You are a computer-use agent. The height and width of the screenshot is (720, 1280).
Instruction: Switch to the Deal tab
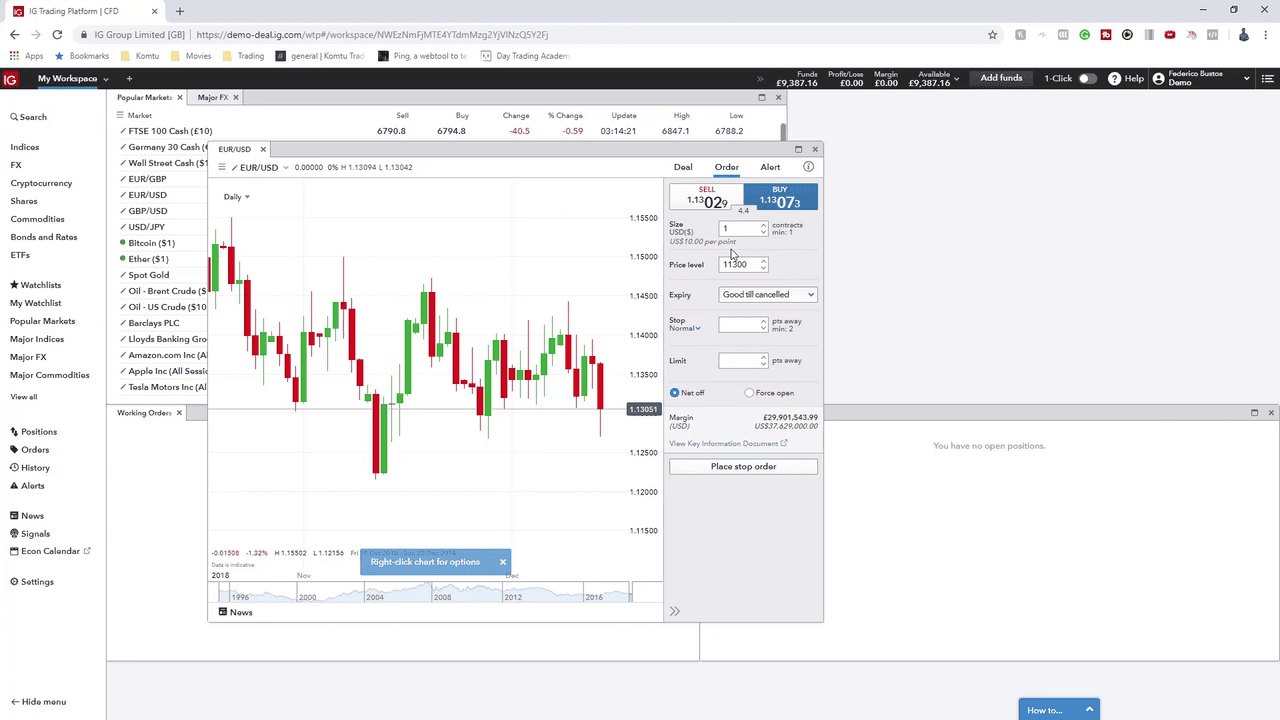(683, 167)
